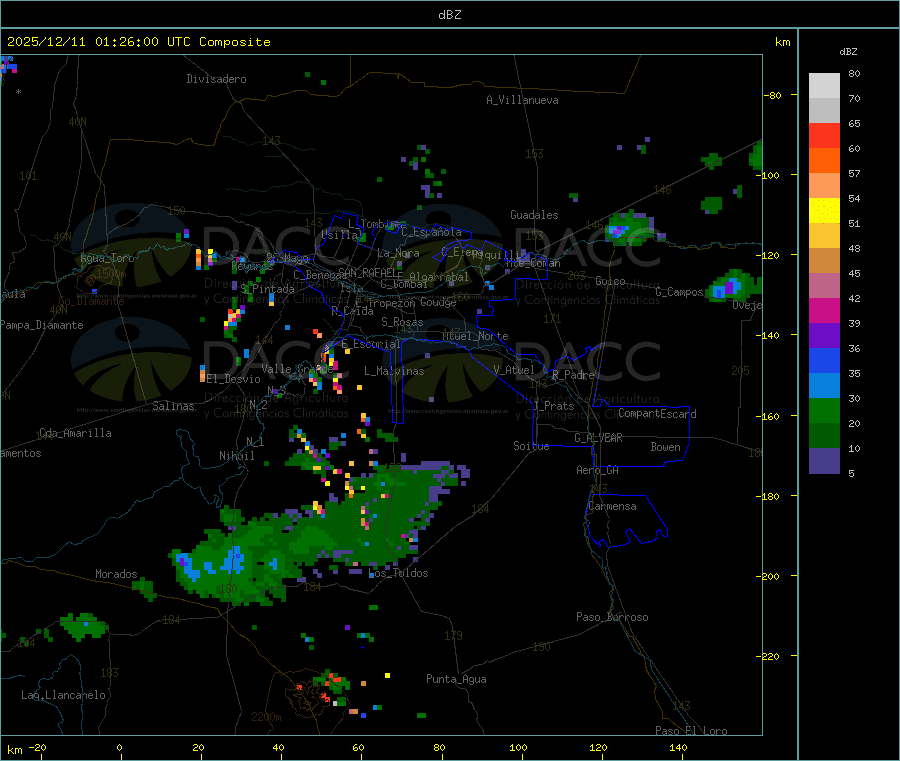Click the timestamp 2025/12/11 01:26:00 UTC Composite
This screenshot has height=761, width=900.
138,42
